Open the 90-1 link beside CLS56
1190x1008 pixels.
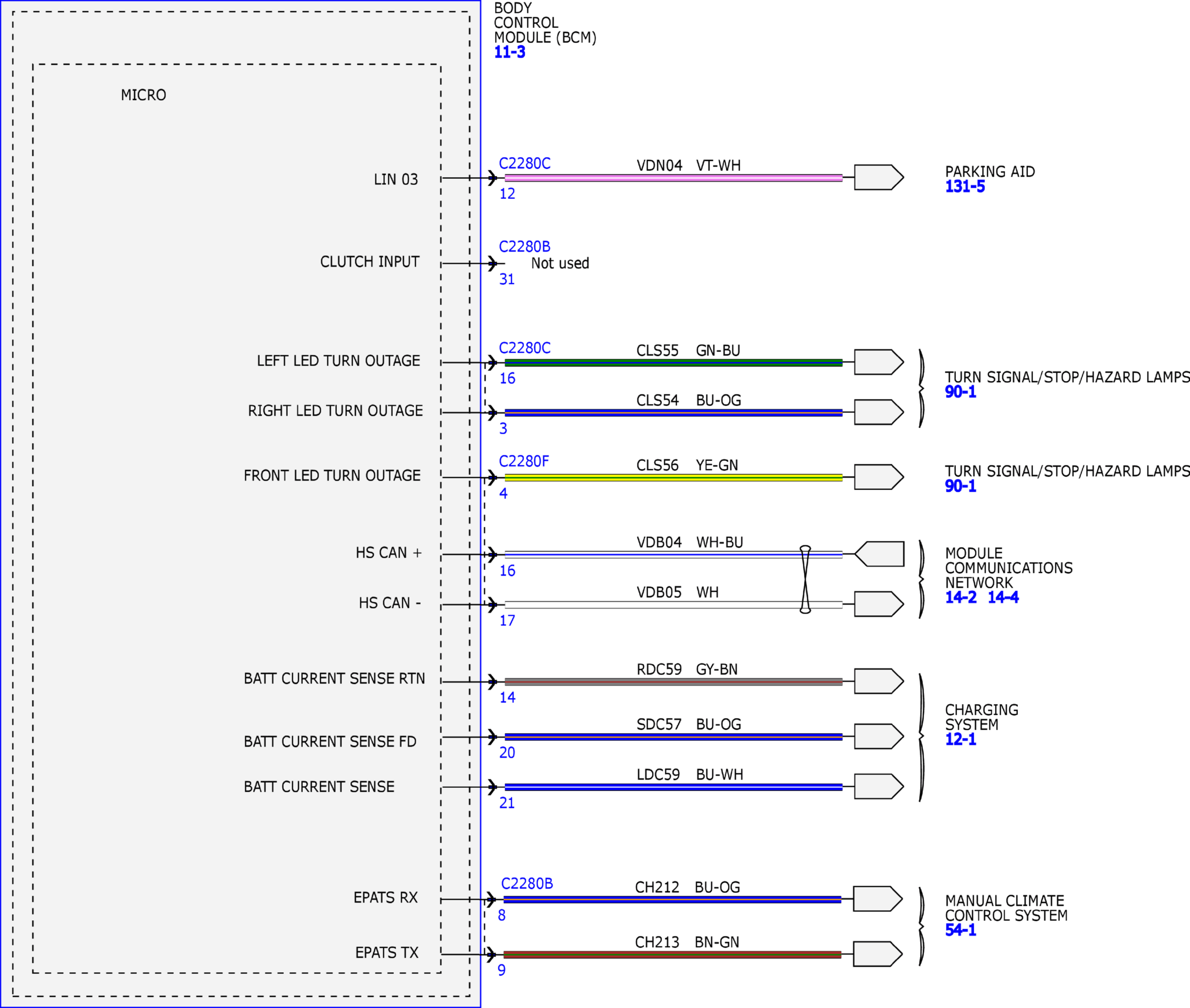point(960,486)
